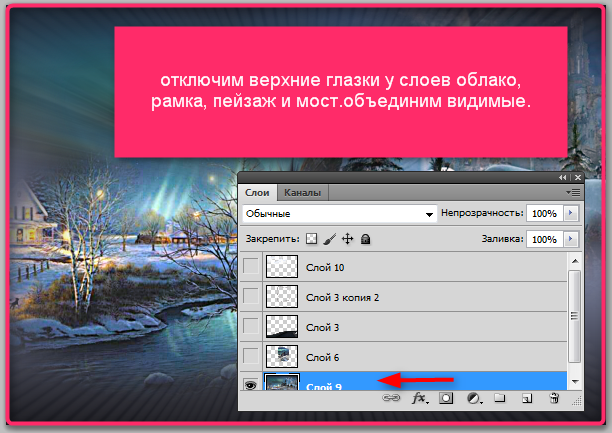Show Слой 3 visibility box

[x=251, y=326]
